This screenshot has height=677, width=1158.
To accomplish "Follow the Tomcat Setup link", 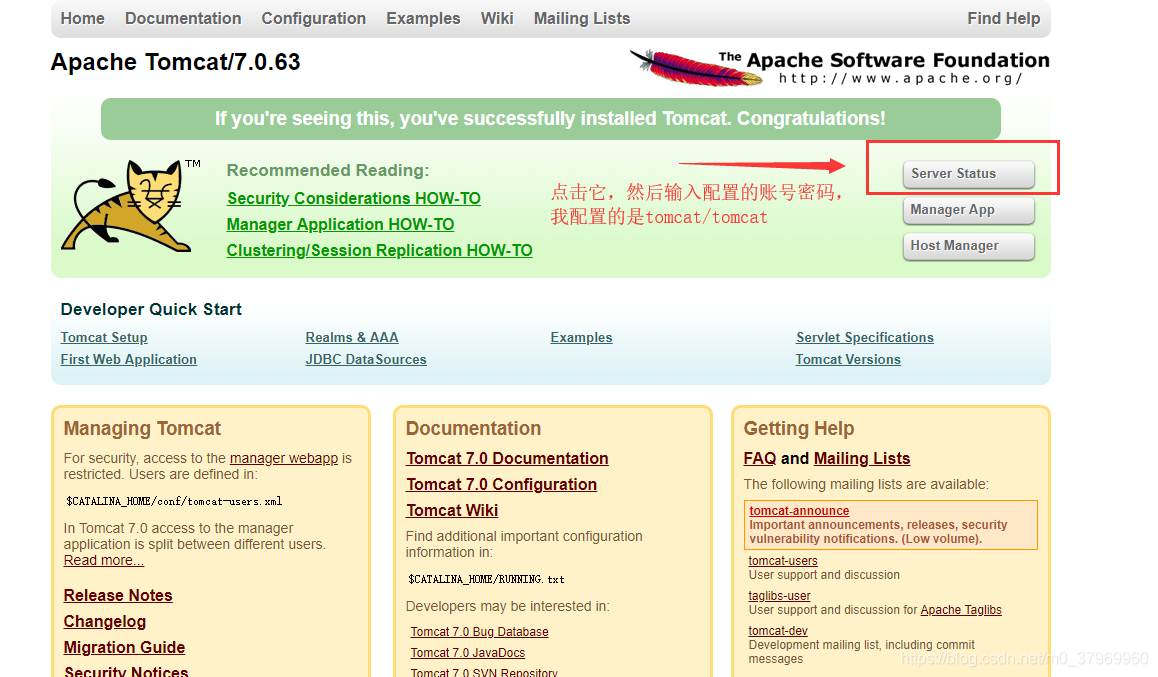I will click(x=104, y=337).
